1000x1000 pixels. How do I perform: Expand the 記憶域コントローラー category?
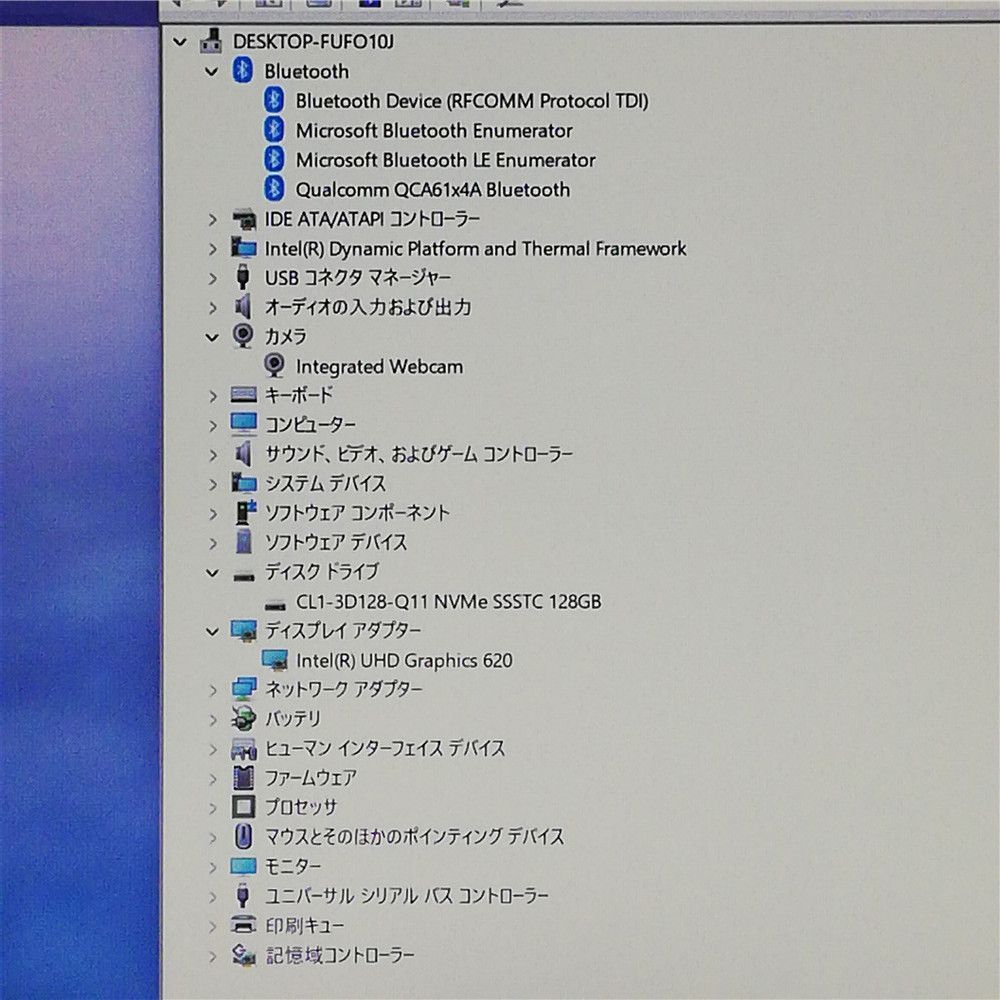click(x=213, y=955)
